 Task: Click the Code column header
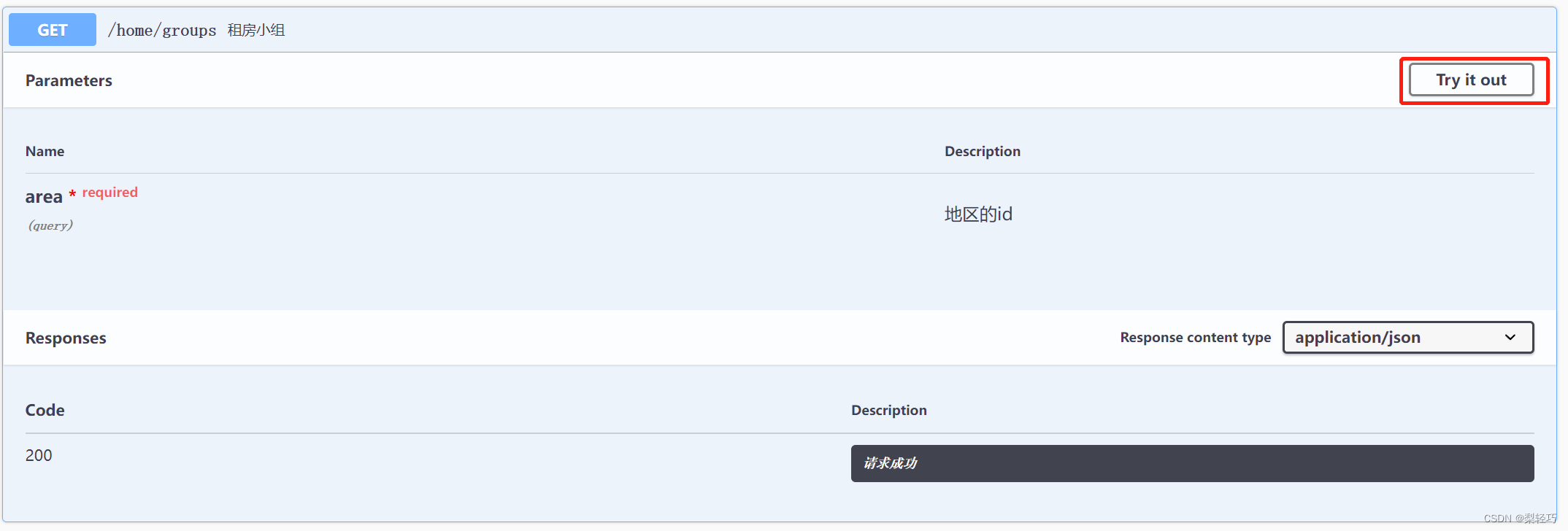pyautogui.click(x=45, y=411)
